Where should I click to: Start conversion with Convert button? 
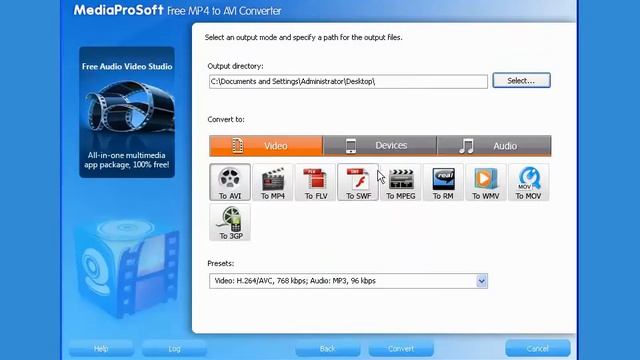401,349
